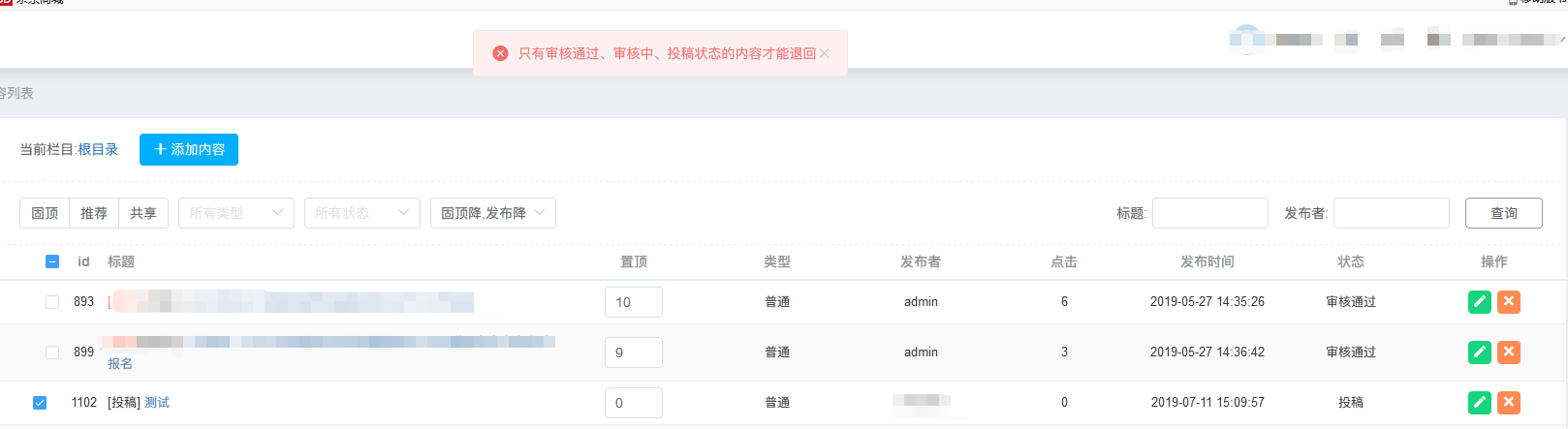Click the 标题 search input field

[1209, 213]
